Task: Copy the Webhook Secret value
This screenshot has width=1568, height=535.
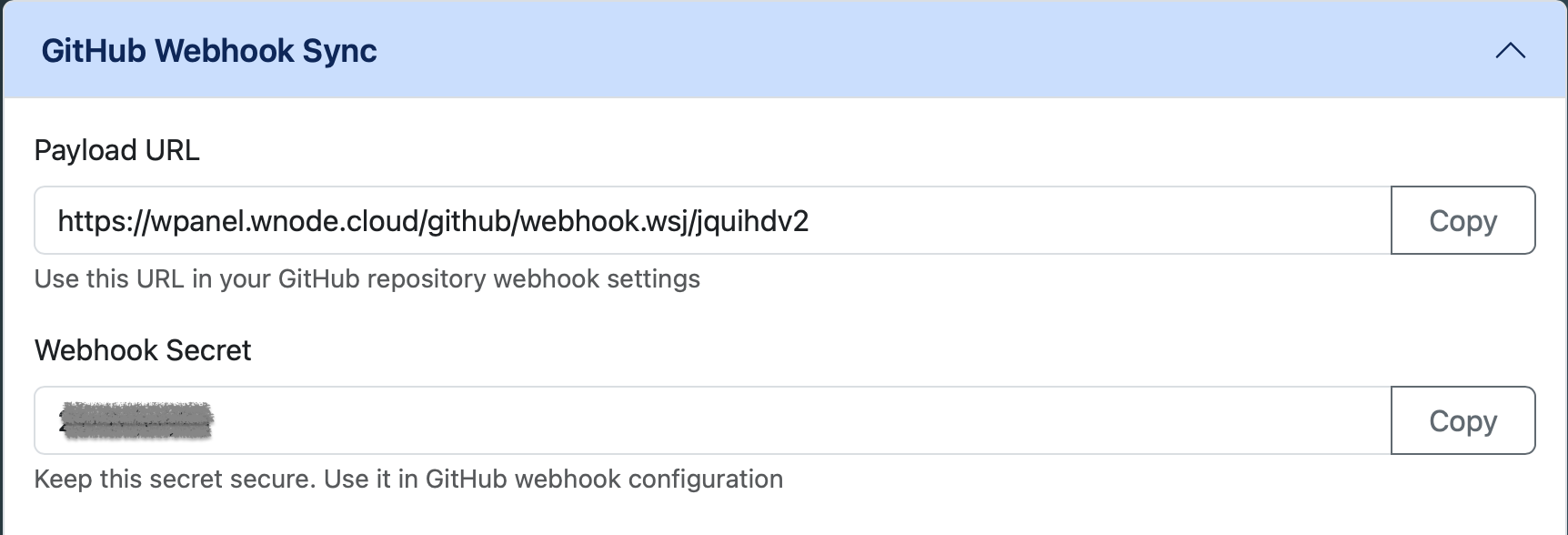Action: pyautogui.click(x=1462, y=420)
